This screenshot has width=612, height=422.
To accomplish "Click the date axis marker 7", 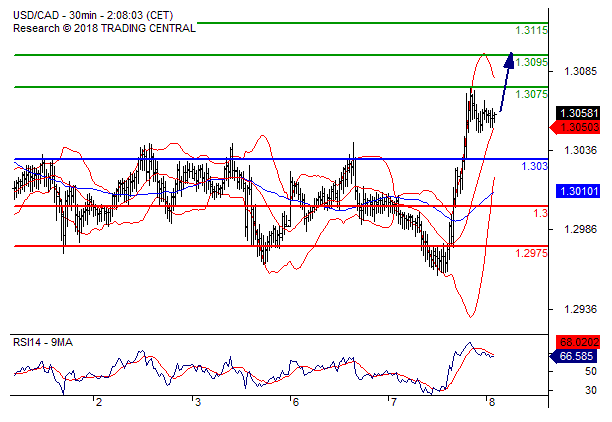I will [393, 402].
